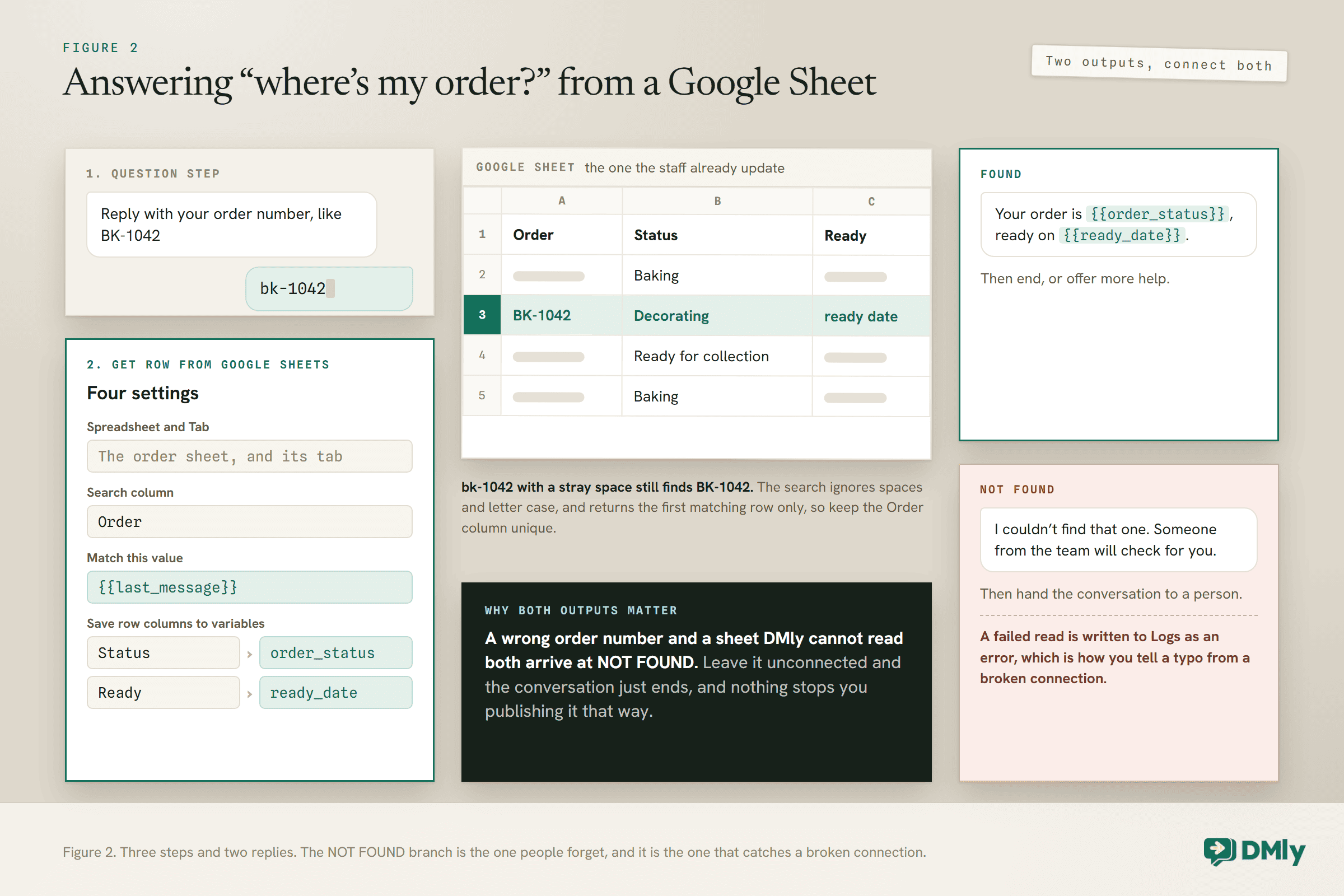Click the Baking cell in row 2
The height and width of the screenshot is (896, 1344).
coord(717,275)
